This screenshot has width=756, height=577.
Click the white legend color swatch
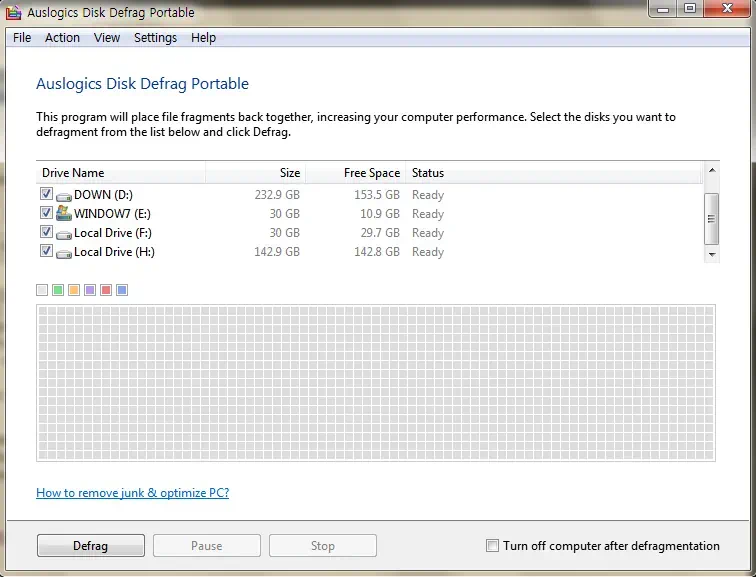42,290
